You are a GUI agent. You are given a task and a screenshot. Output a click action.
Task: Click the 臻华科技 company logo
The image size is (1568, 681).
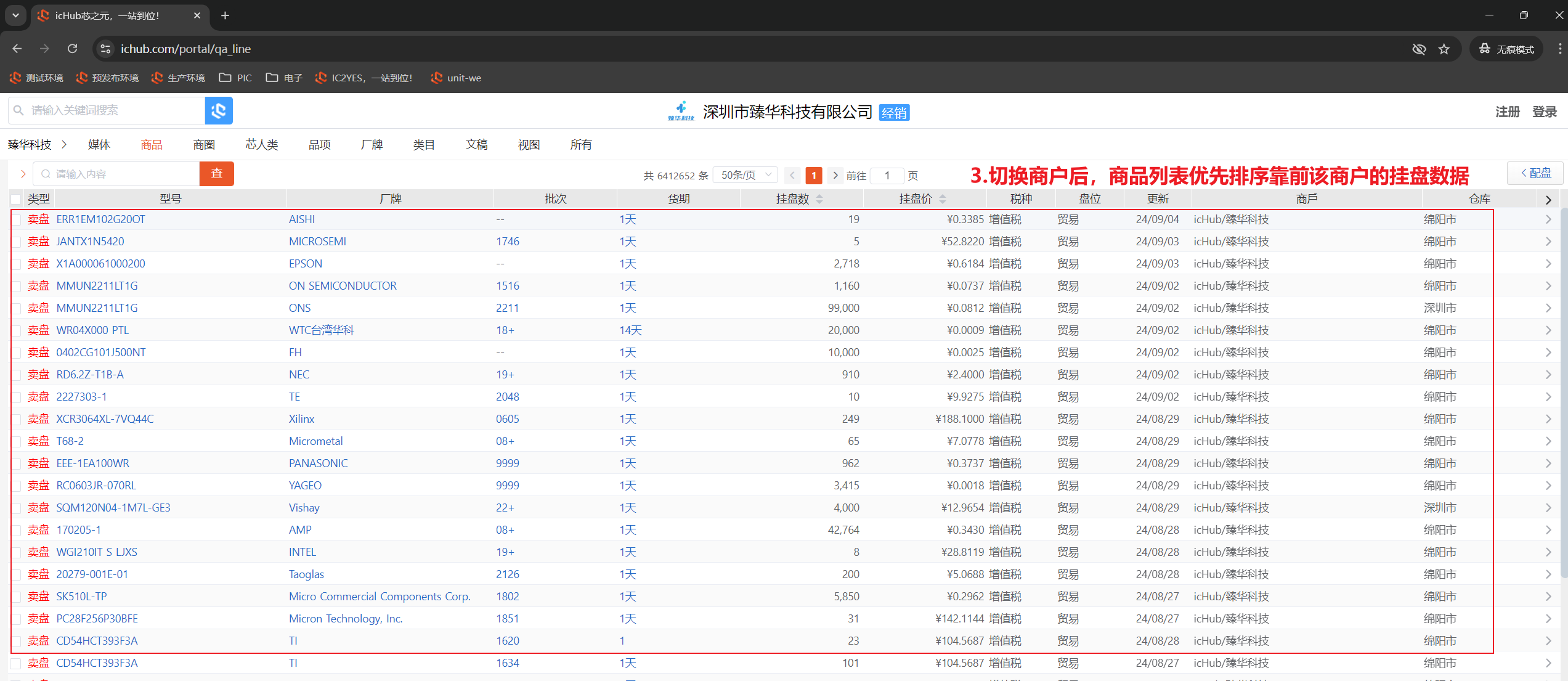point(681,112)
